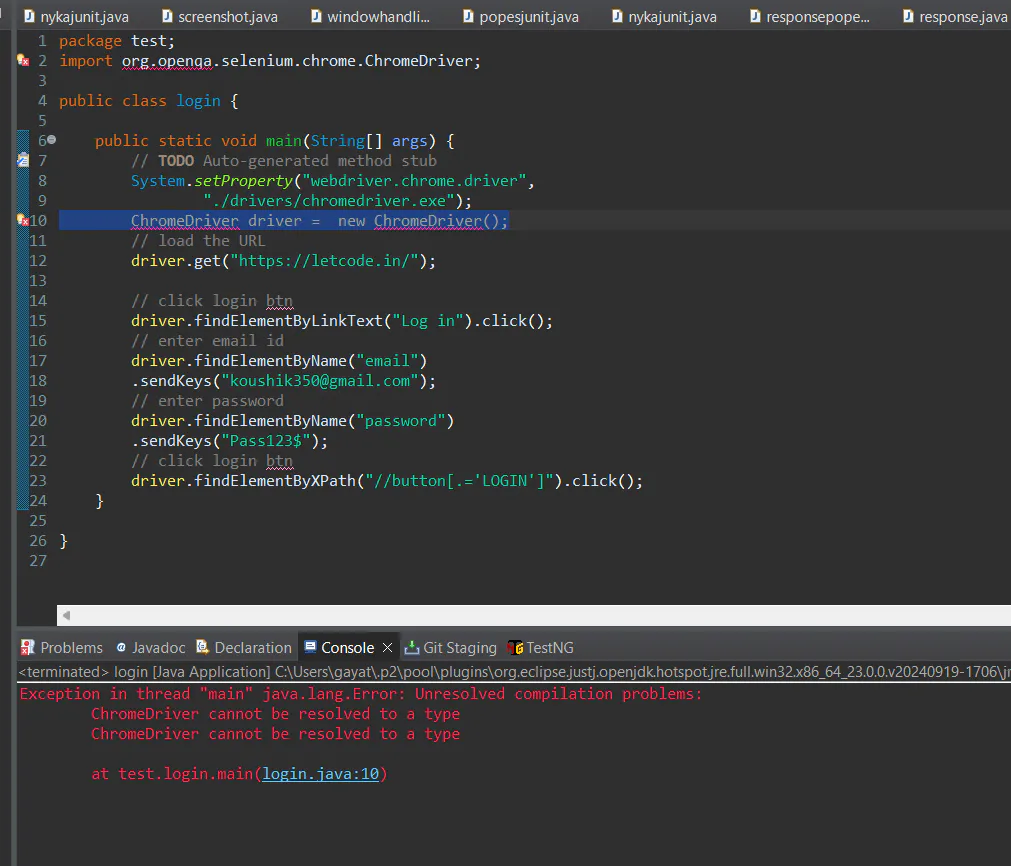
Task: Switch to the Console tab
Action: (x=348, y=647)
